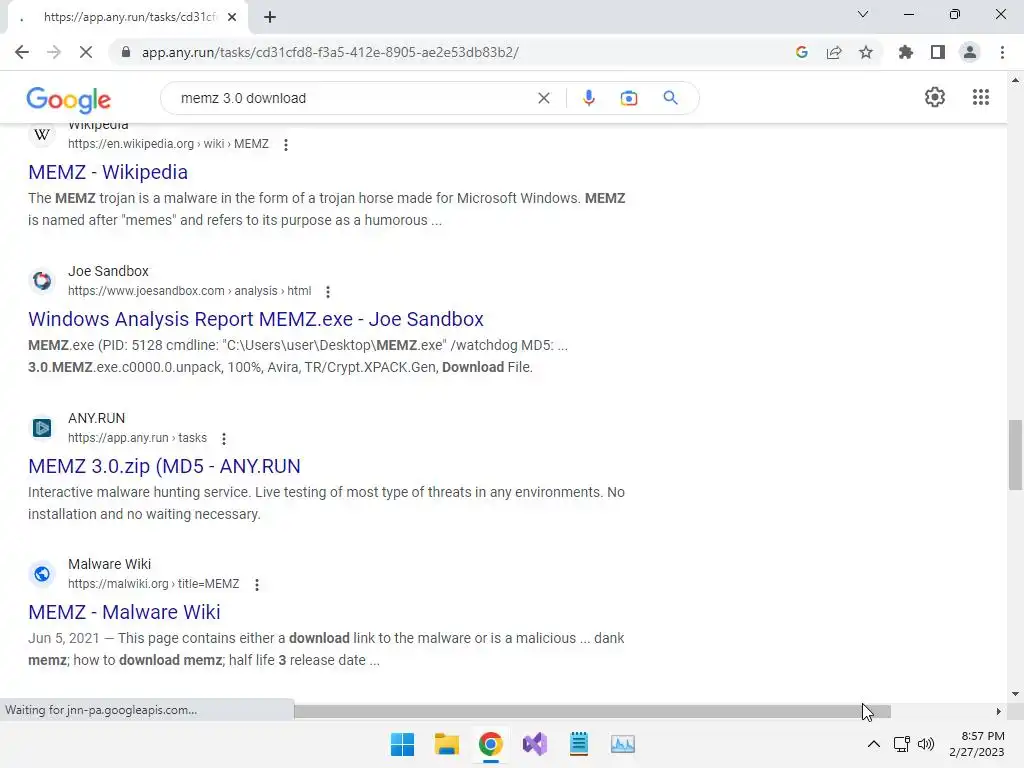Open more options for Joe Sandbox result
This screenshot has height=768, width=1024.
pyautogui.click(x=328, y=291)
